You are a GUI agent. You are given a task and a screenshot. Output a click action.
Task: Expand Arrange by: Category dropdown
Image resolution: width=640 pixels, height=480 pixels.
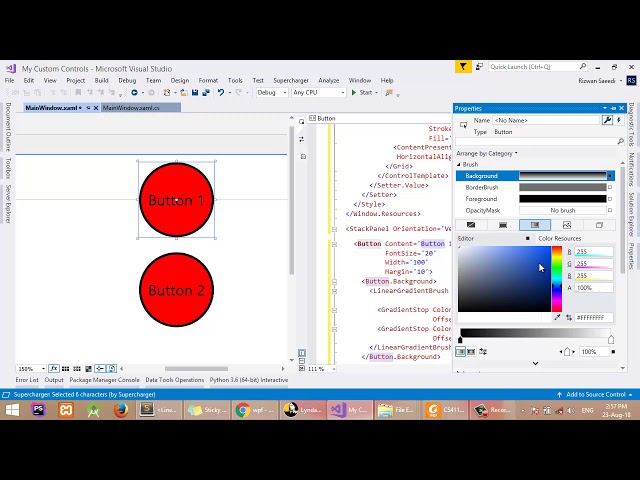tap(487, 153)
